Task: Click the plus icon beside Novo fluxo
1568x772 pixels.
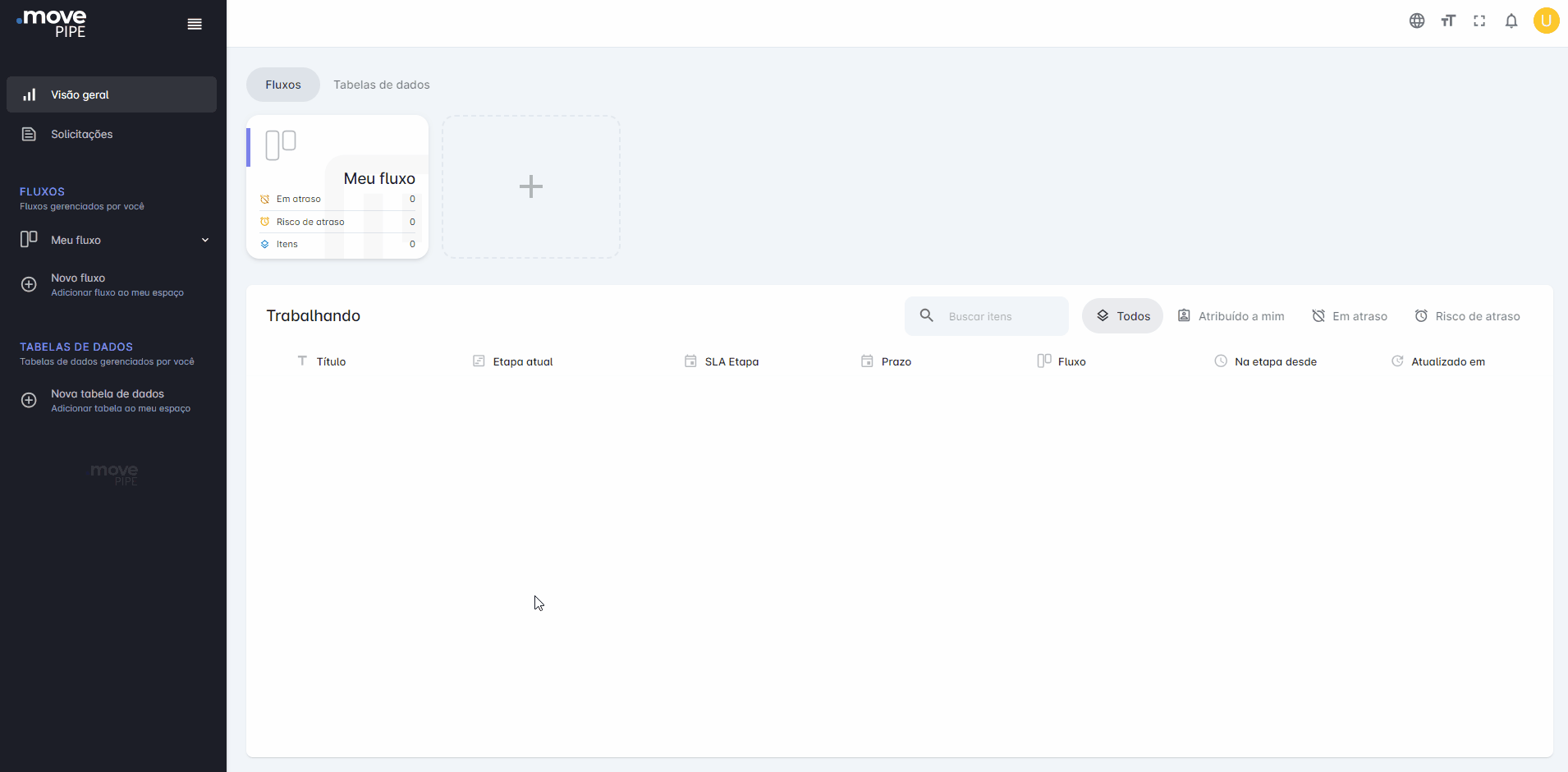Action: point(29,284)
